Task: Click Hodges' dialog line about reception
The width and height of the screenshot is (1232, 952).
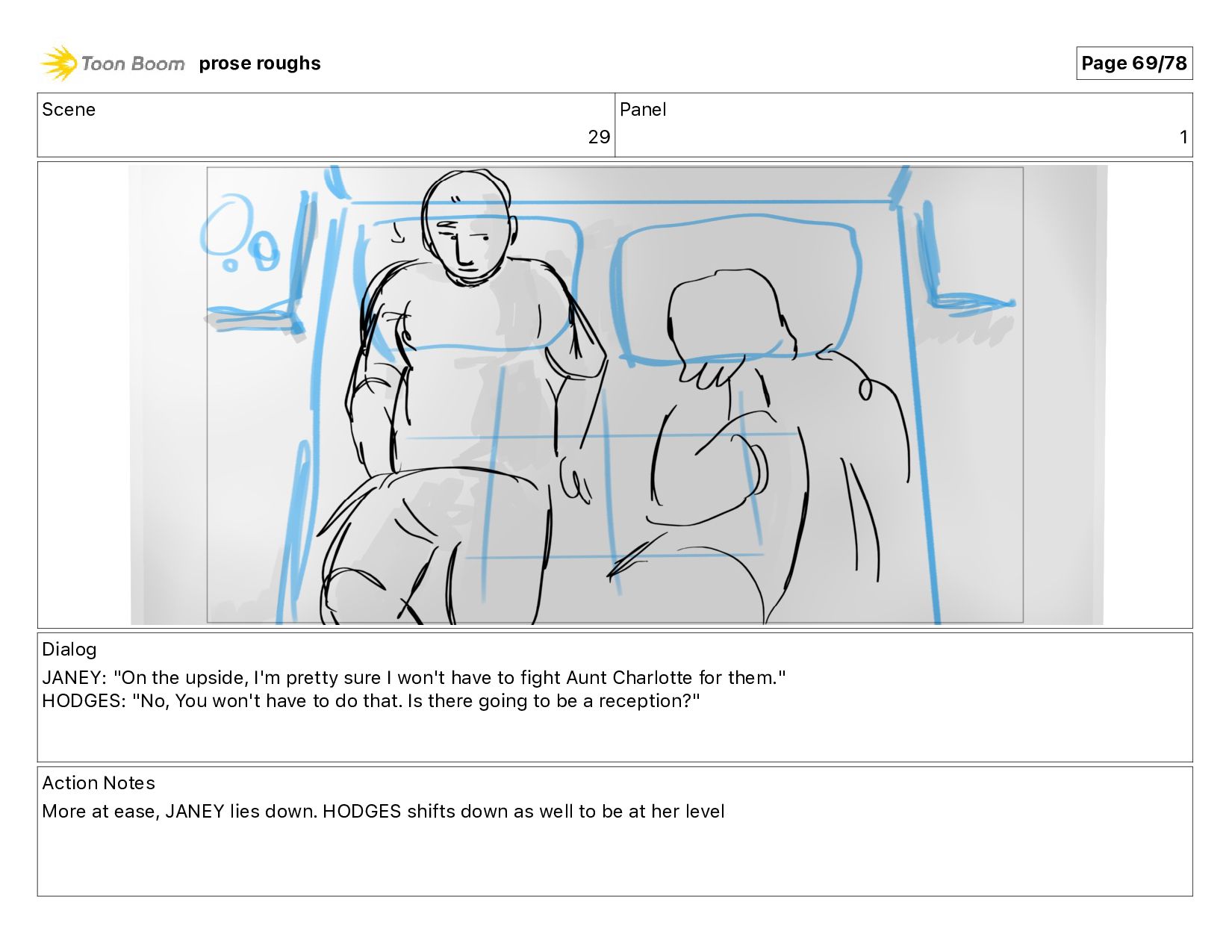Action: pyautogui.click(x=371, y=701)
